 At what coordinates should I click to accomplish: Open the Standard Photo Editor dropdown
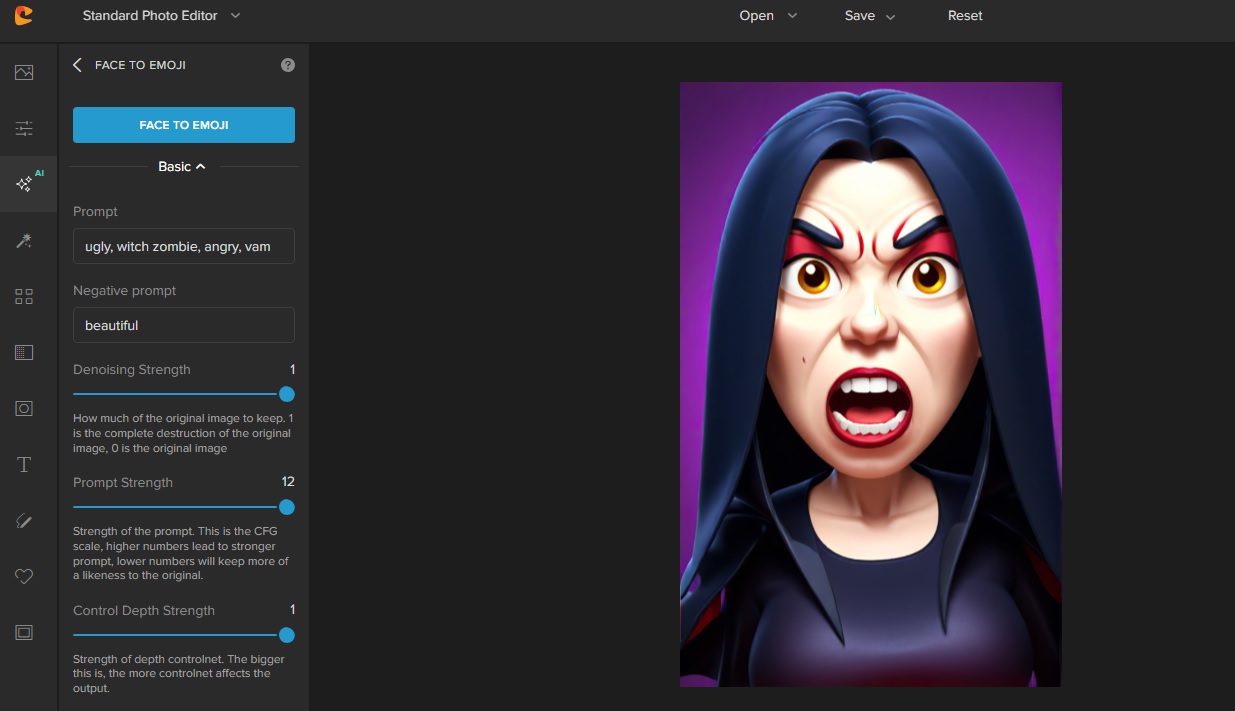161,16
